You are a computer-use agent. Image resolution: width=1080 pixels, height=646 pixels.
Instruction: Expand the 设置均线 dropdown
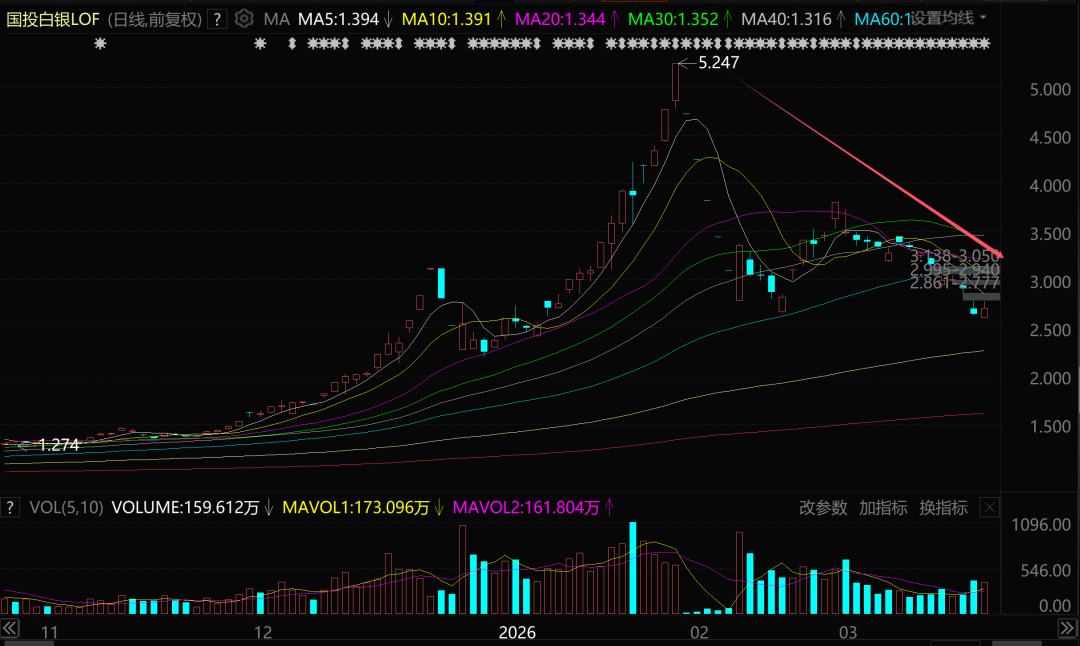pyautogui.click(x=948, y=18)
